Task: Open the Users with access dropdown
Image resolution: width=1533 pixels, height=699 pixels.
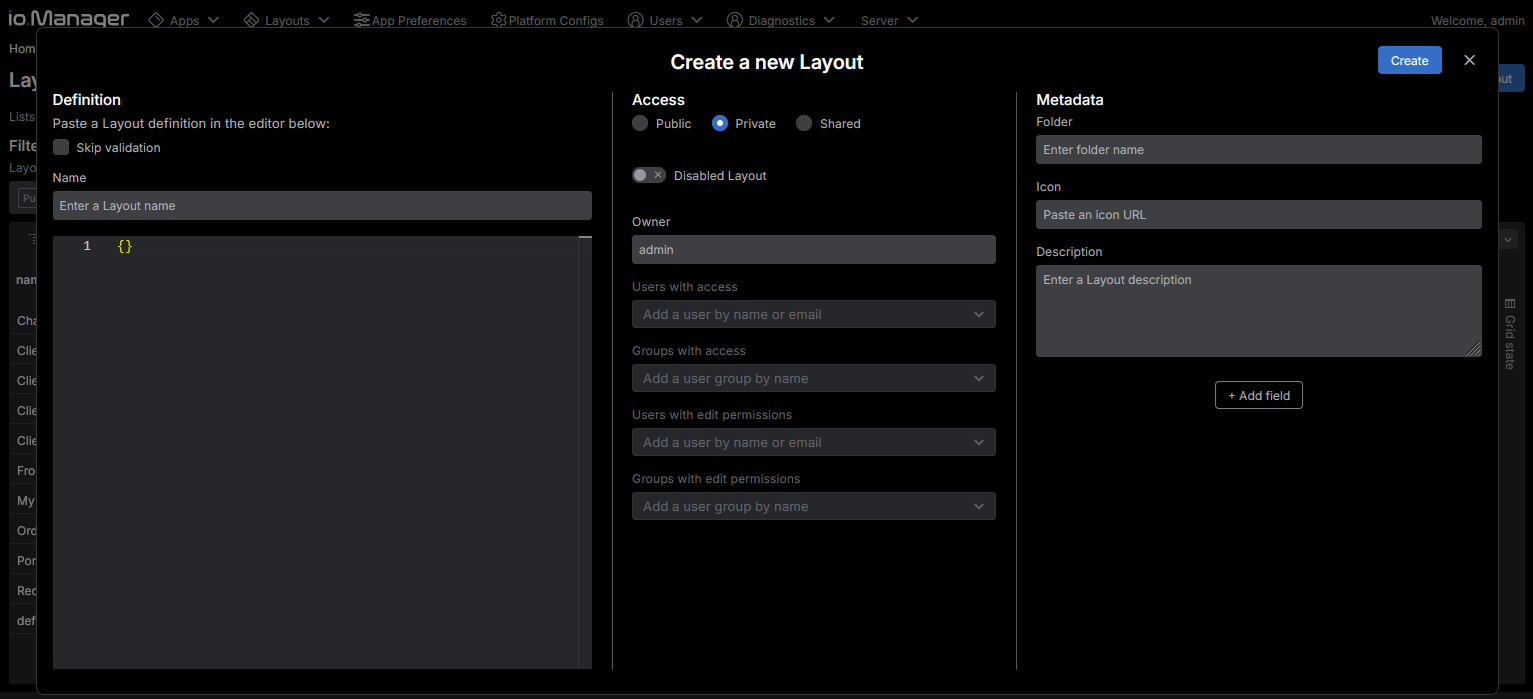Action: [x=814, y=314]
